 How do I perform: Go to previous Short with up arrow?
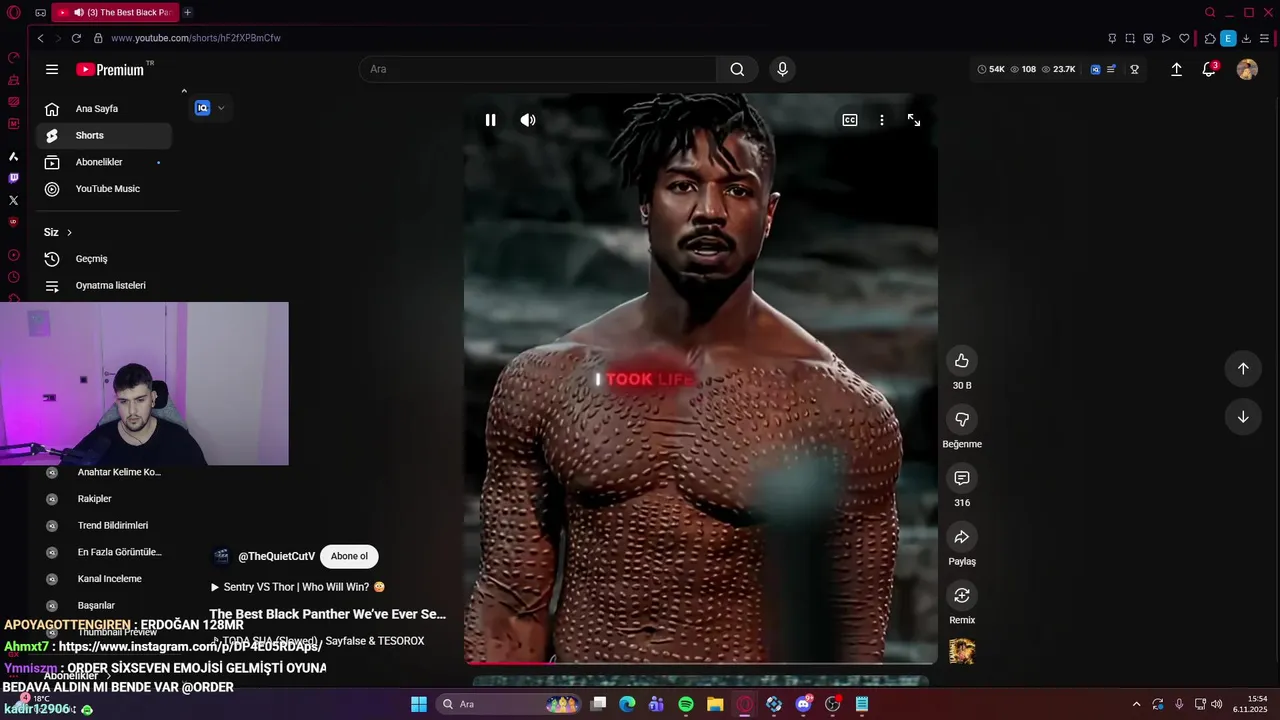click(1243, 368)
